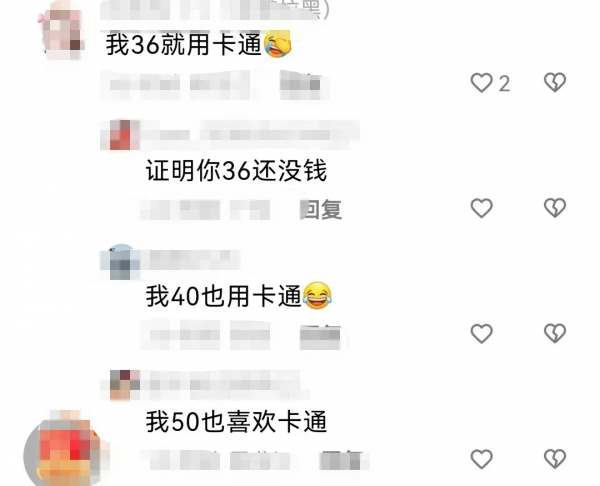Dislike the reply '我50也喜欢卡通'

click(555, 459)
